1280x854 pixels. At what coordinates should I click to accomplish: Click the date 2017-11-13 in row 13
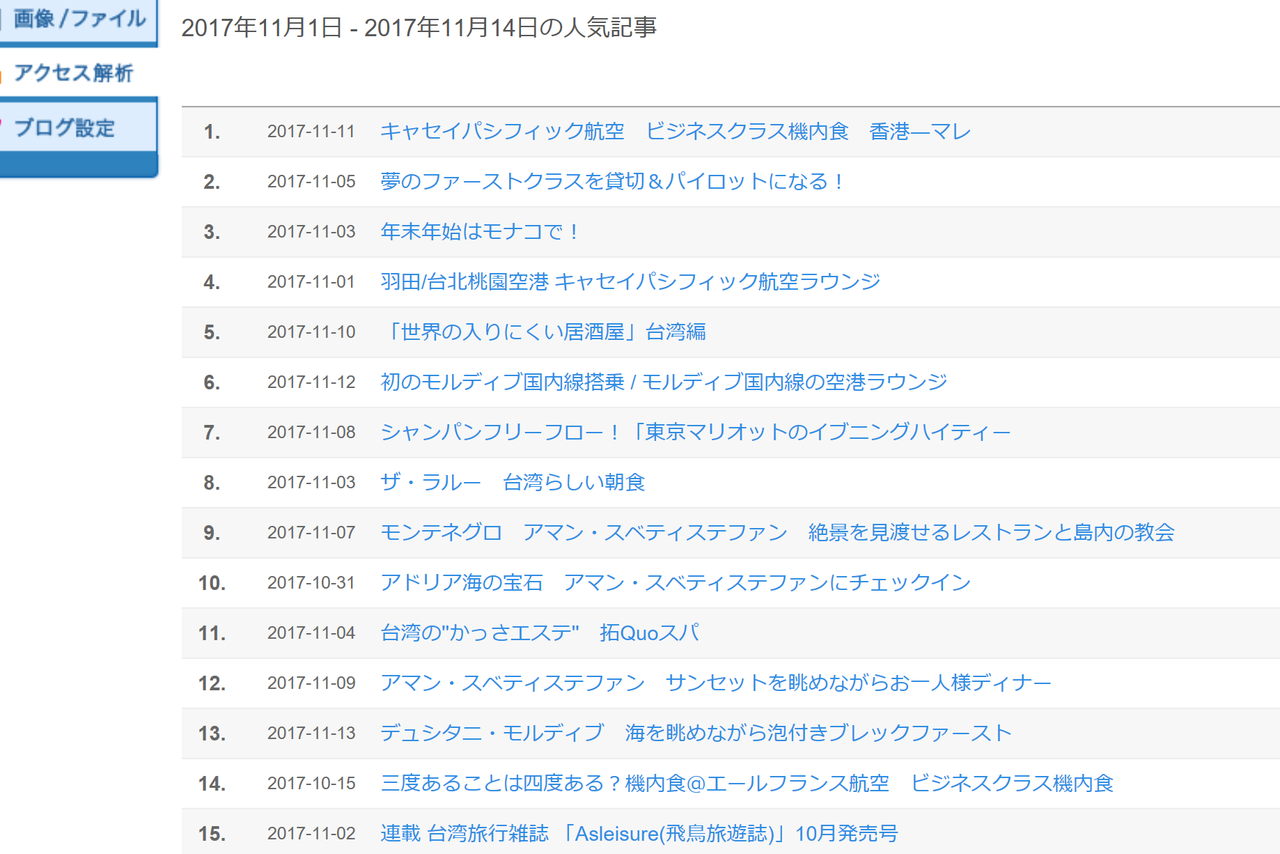point(311,733)
